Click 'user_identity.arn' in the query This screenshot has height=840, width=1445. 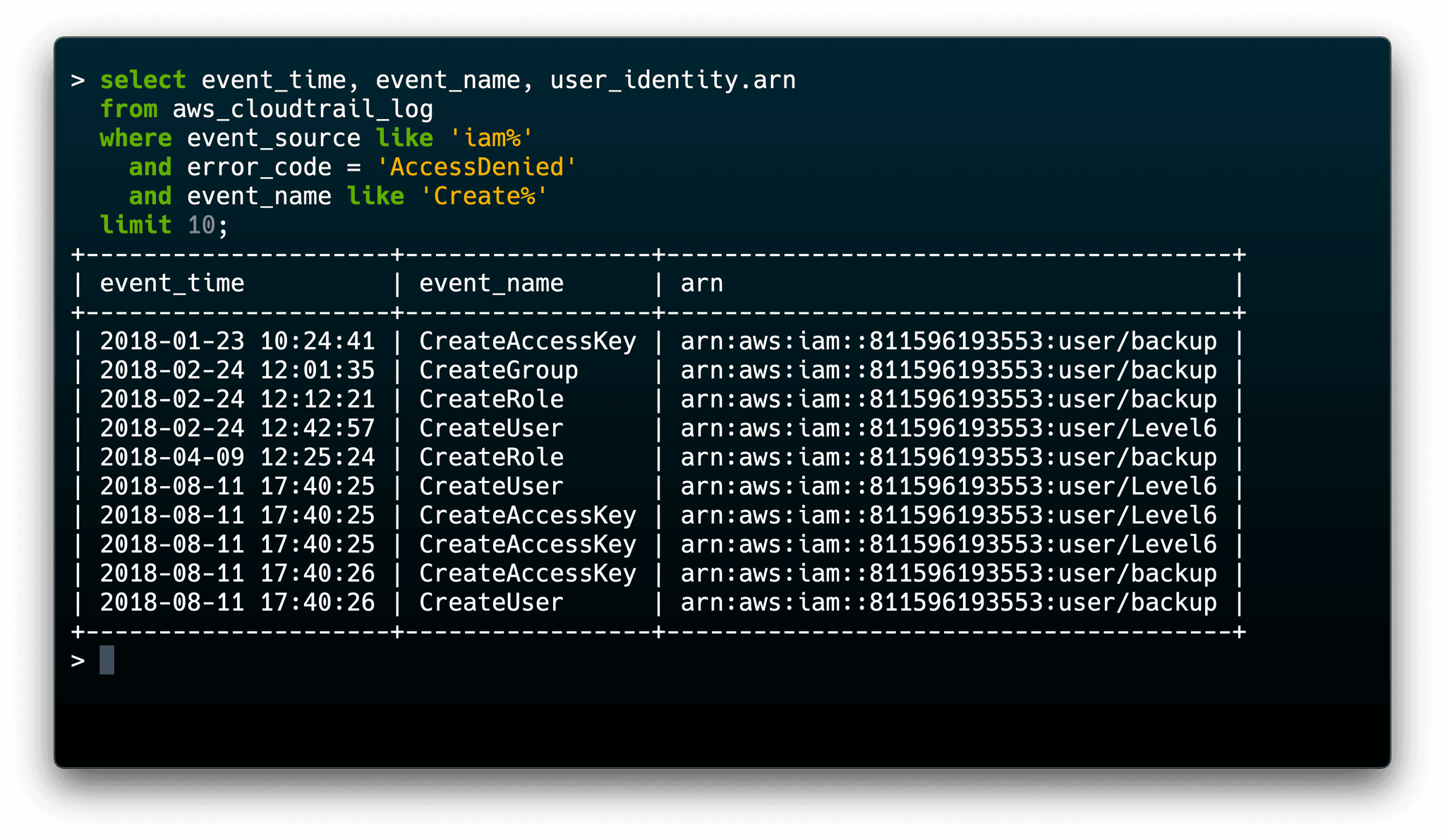673,80
